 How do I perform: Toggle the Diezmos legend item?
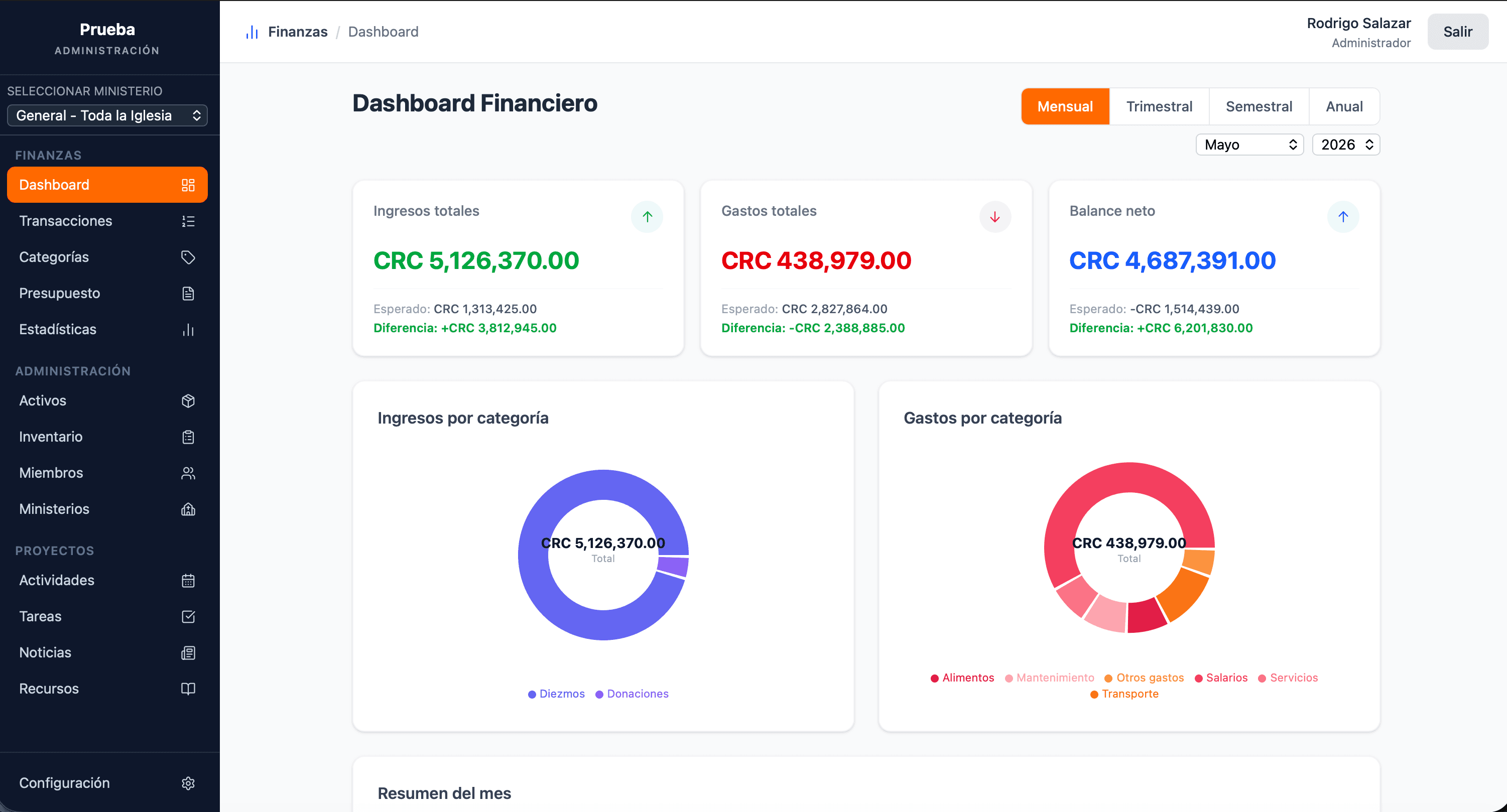pos(556,694)
